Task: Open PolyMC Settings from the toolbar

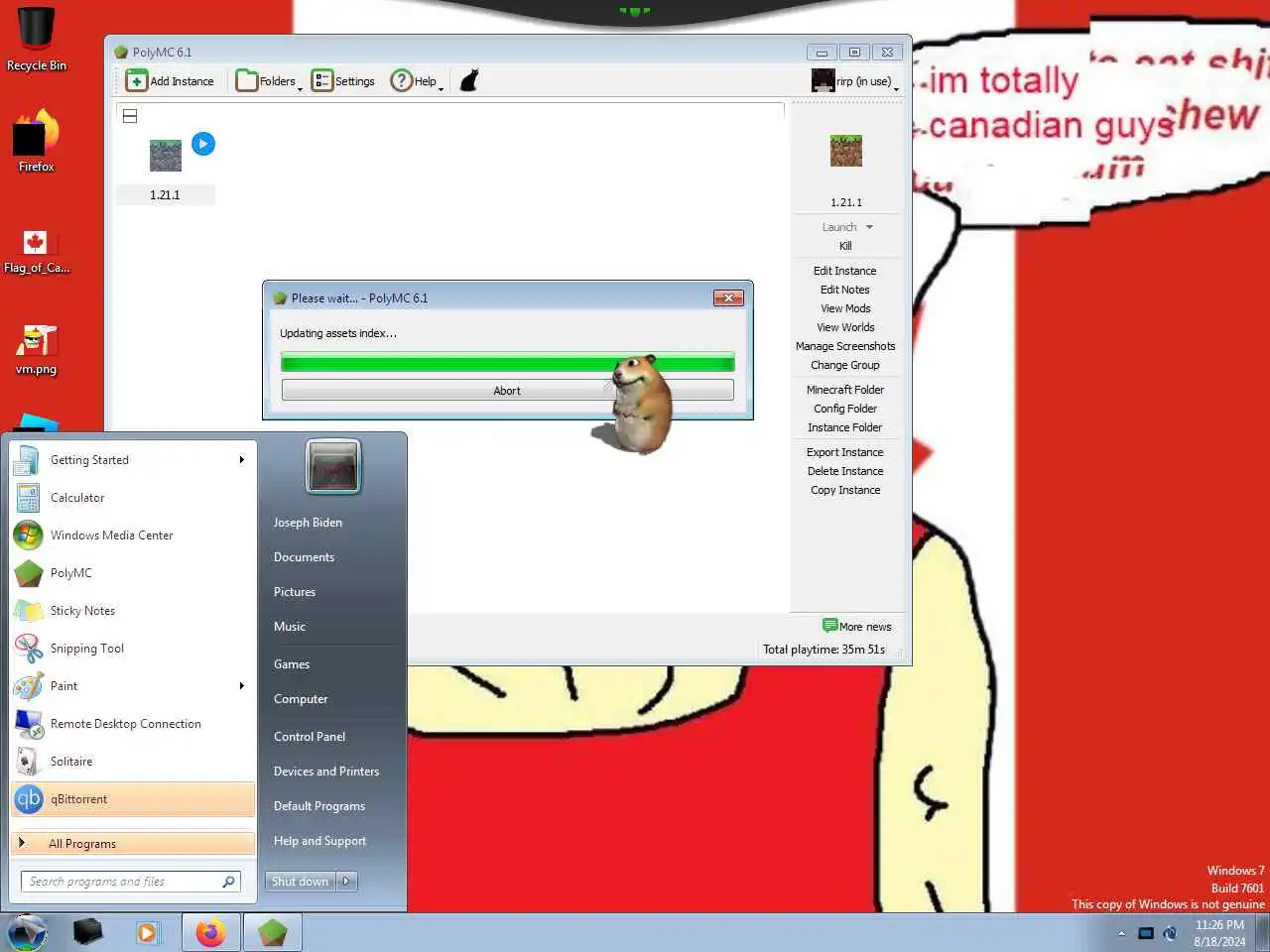Action: [343, 81]
